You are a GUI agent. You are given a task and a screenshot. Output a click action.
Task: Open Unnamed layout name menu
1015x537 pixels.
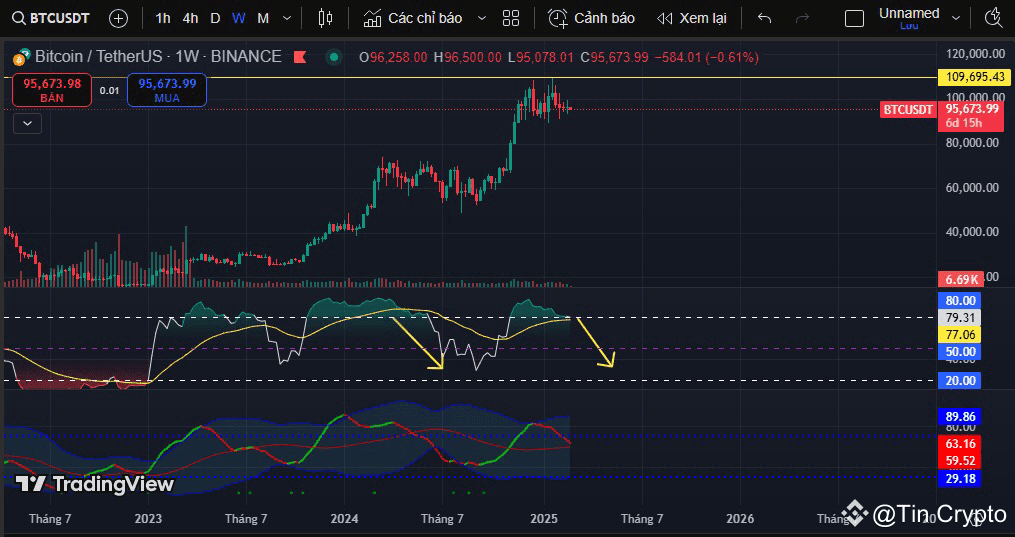click(909, 12)
